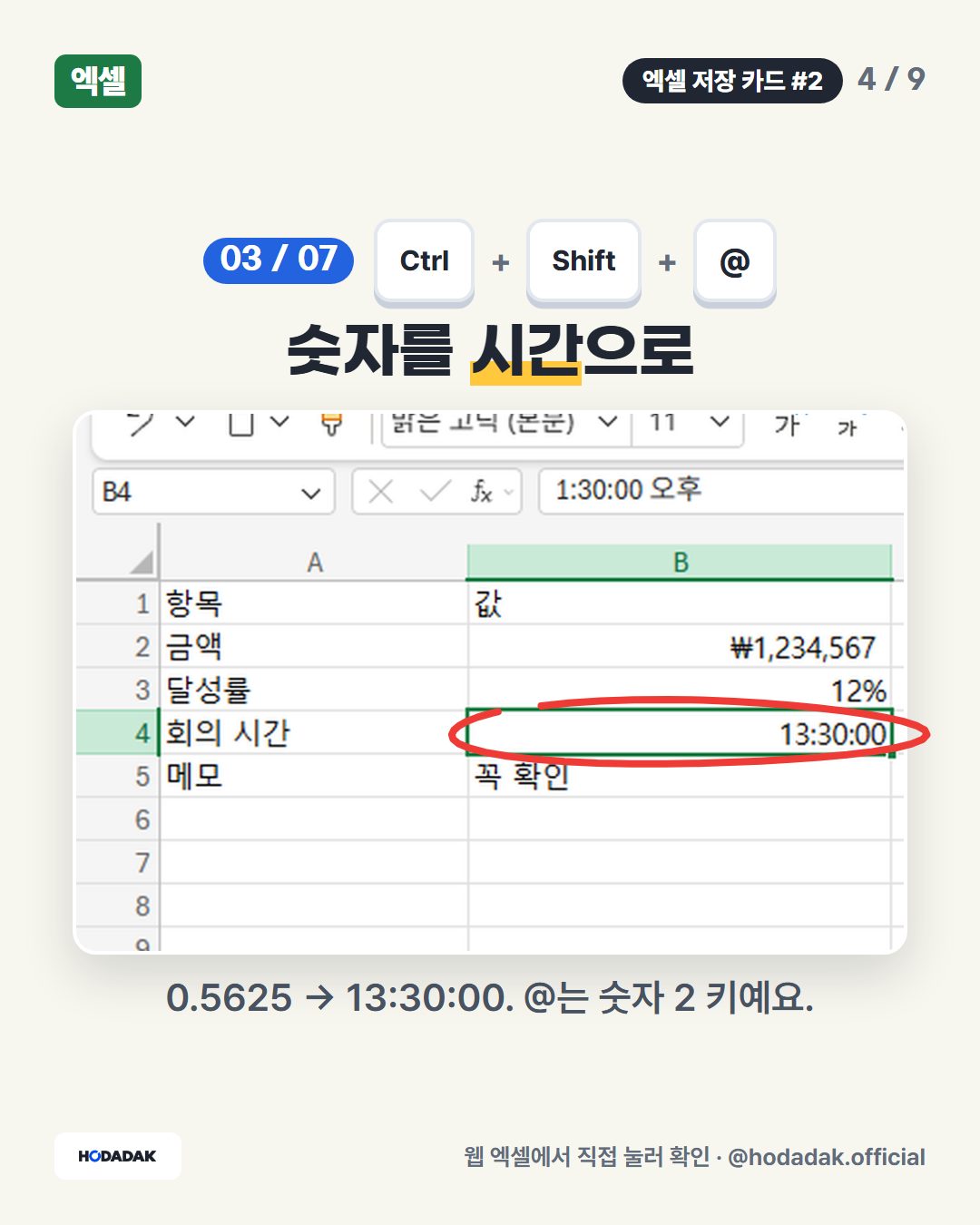
Task: Click the select-all triangle at grid corner
Action: (142, 563)
